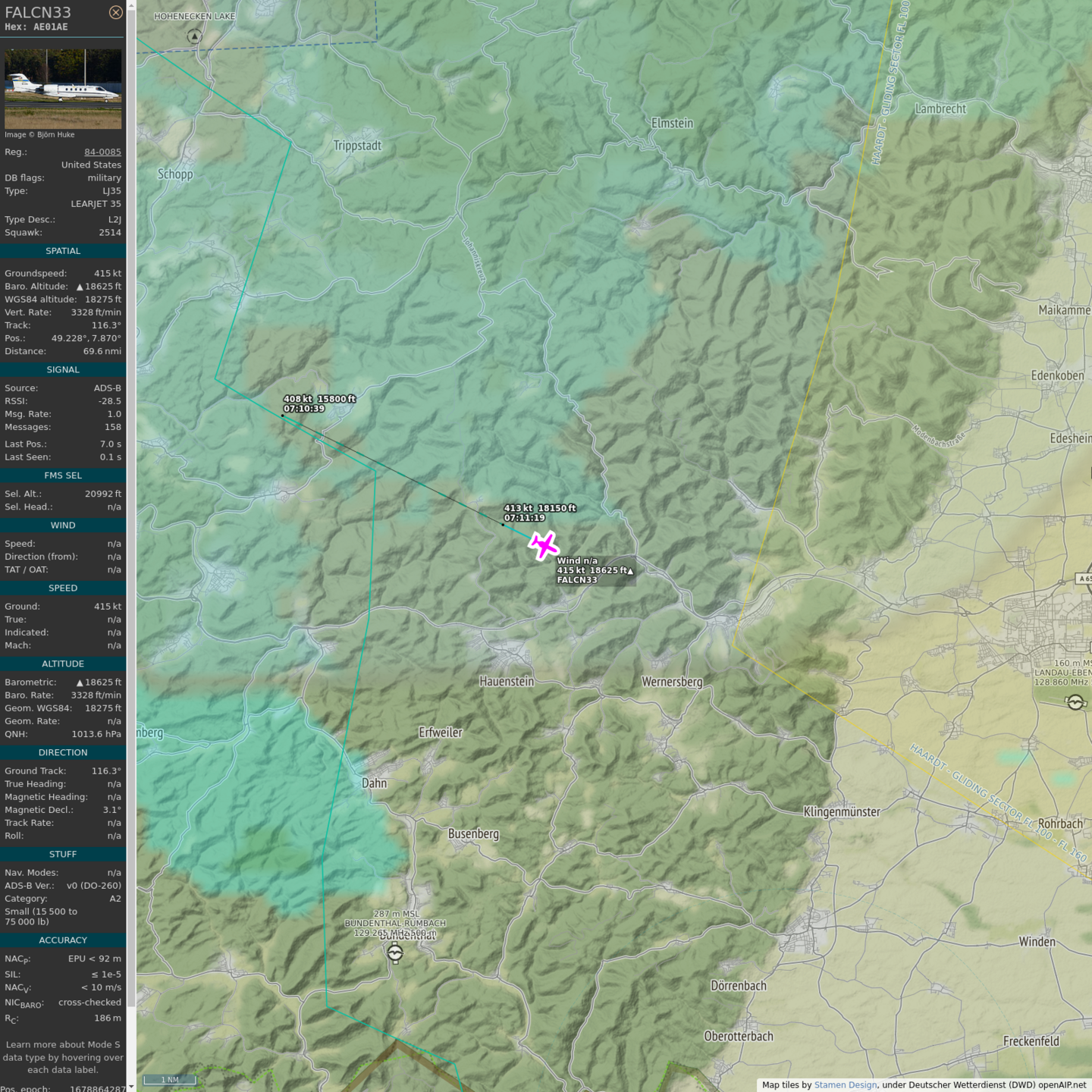The height and width of the screenshot is (1092, 1092).
Task: Click the FALCN33 map label box
Action: tap(594, 571)
